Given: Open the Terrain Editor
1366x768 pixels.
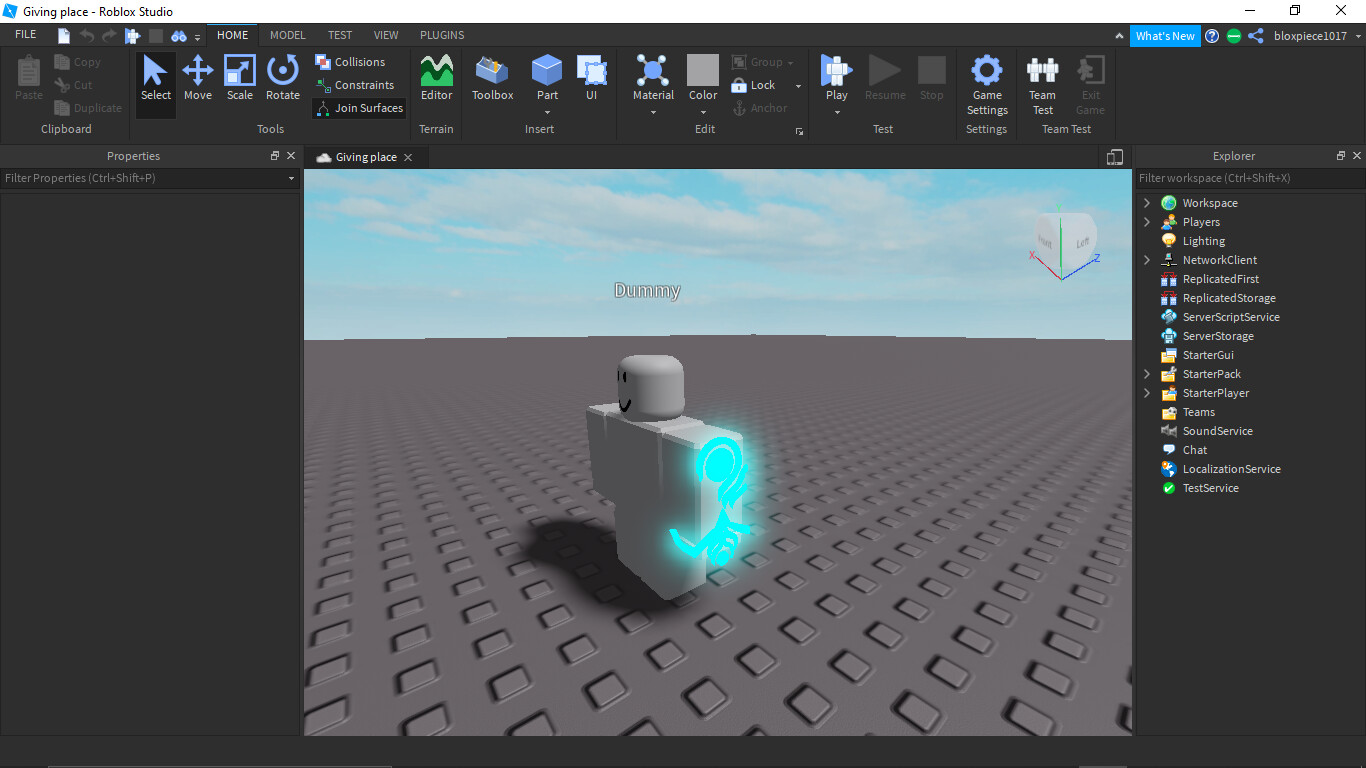Looking at the screenshot, I should point(436,79).
